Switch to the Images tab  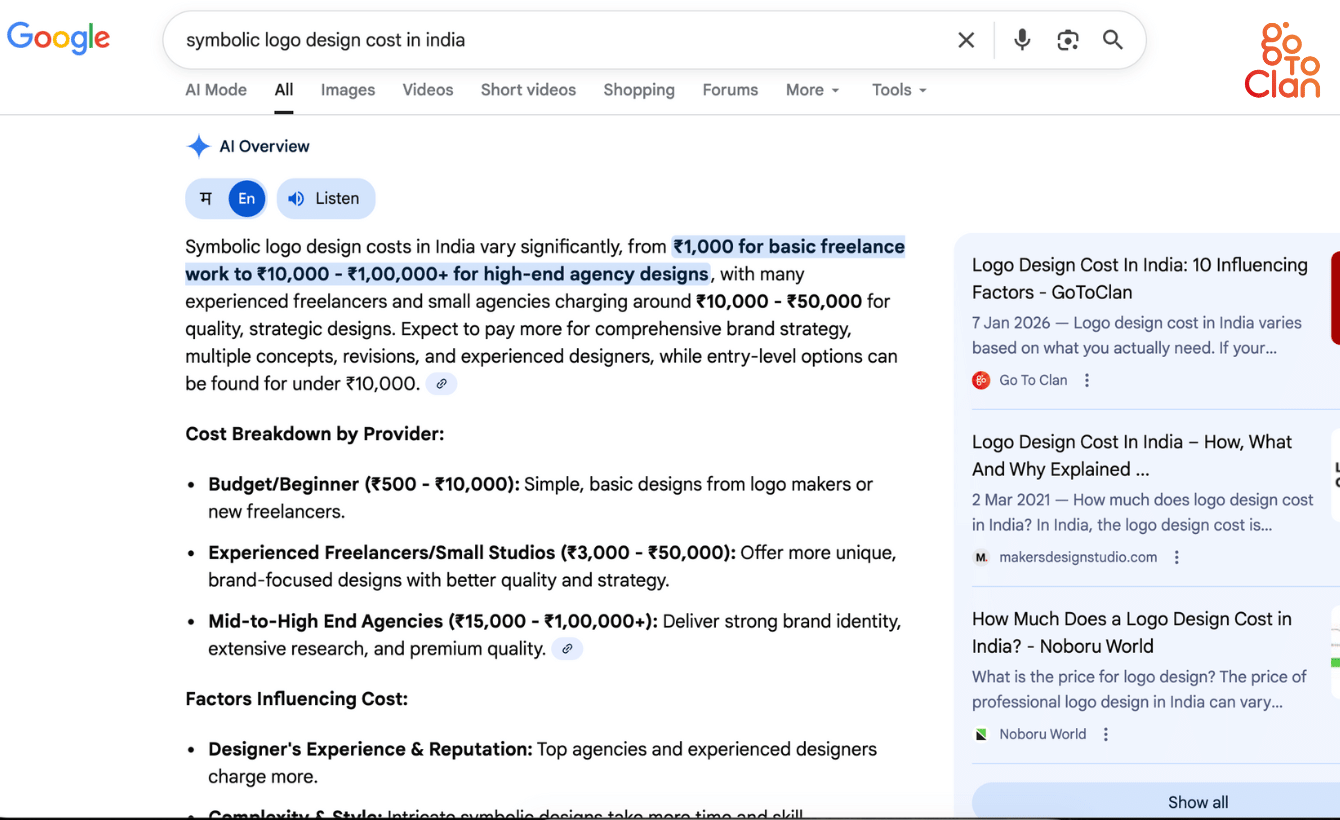(x=347, y=90)
